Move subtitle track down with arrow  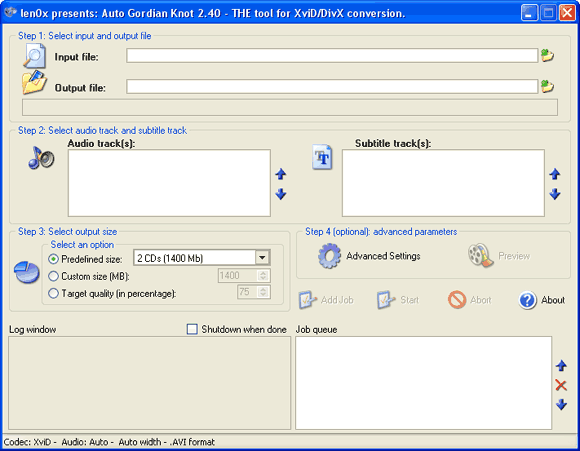[x=554, y=194]
